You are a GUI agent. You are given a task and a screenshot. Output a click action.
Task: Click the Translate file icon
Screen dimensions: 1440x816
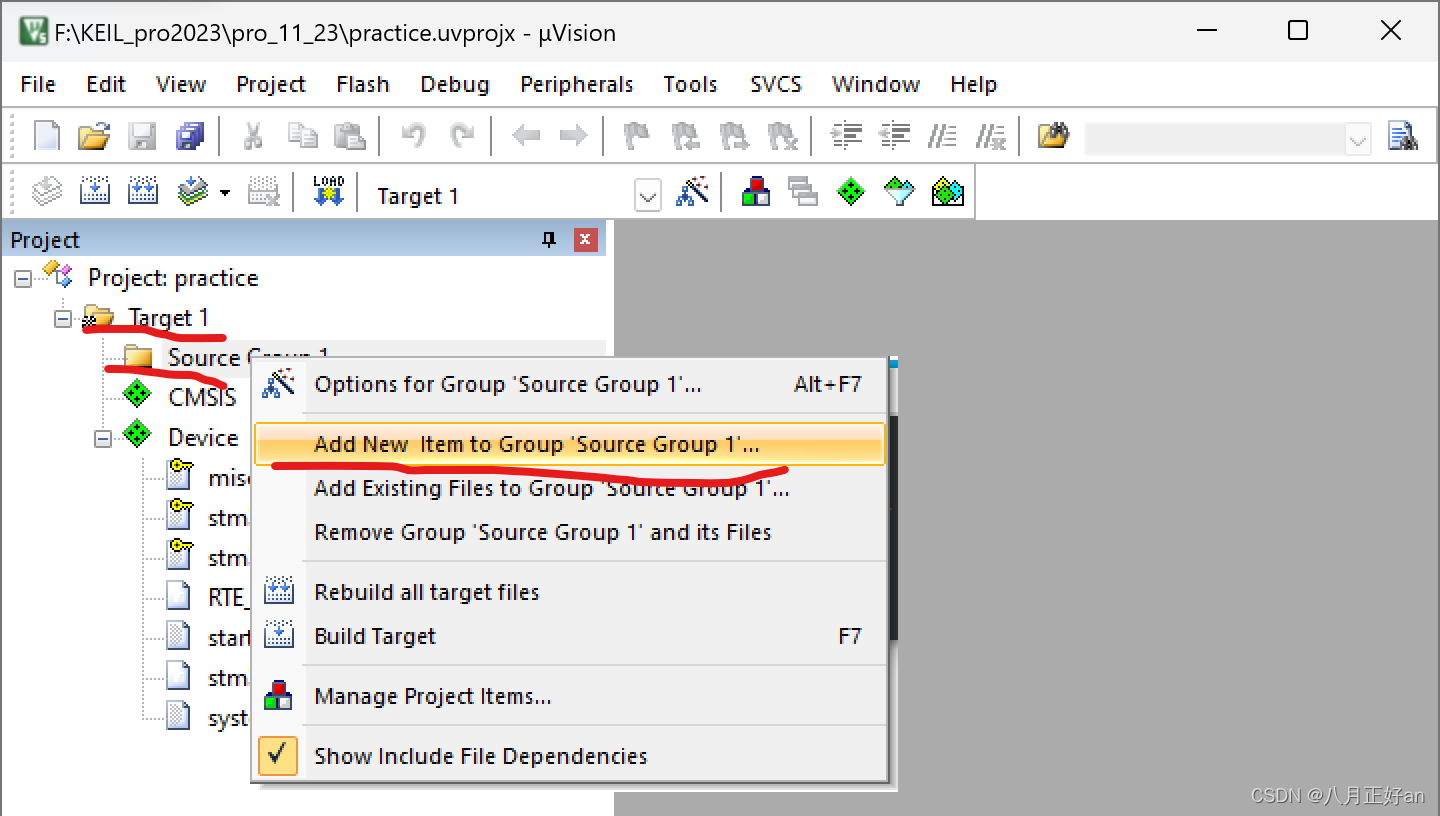pyautogui.click(x=47, y=191)
